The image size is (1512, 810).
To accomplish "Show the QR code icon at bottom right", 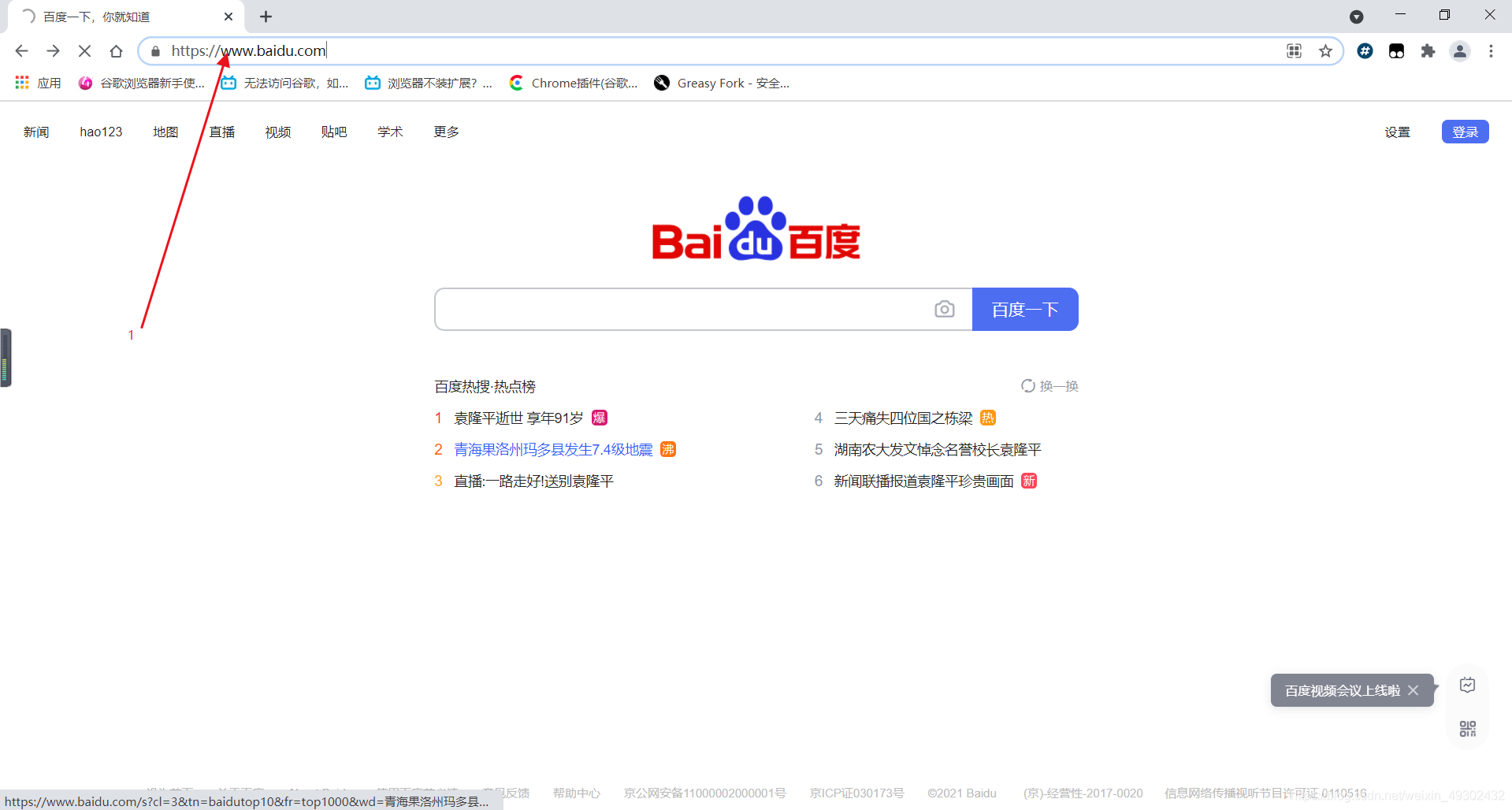I will coord(1467,729).
